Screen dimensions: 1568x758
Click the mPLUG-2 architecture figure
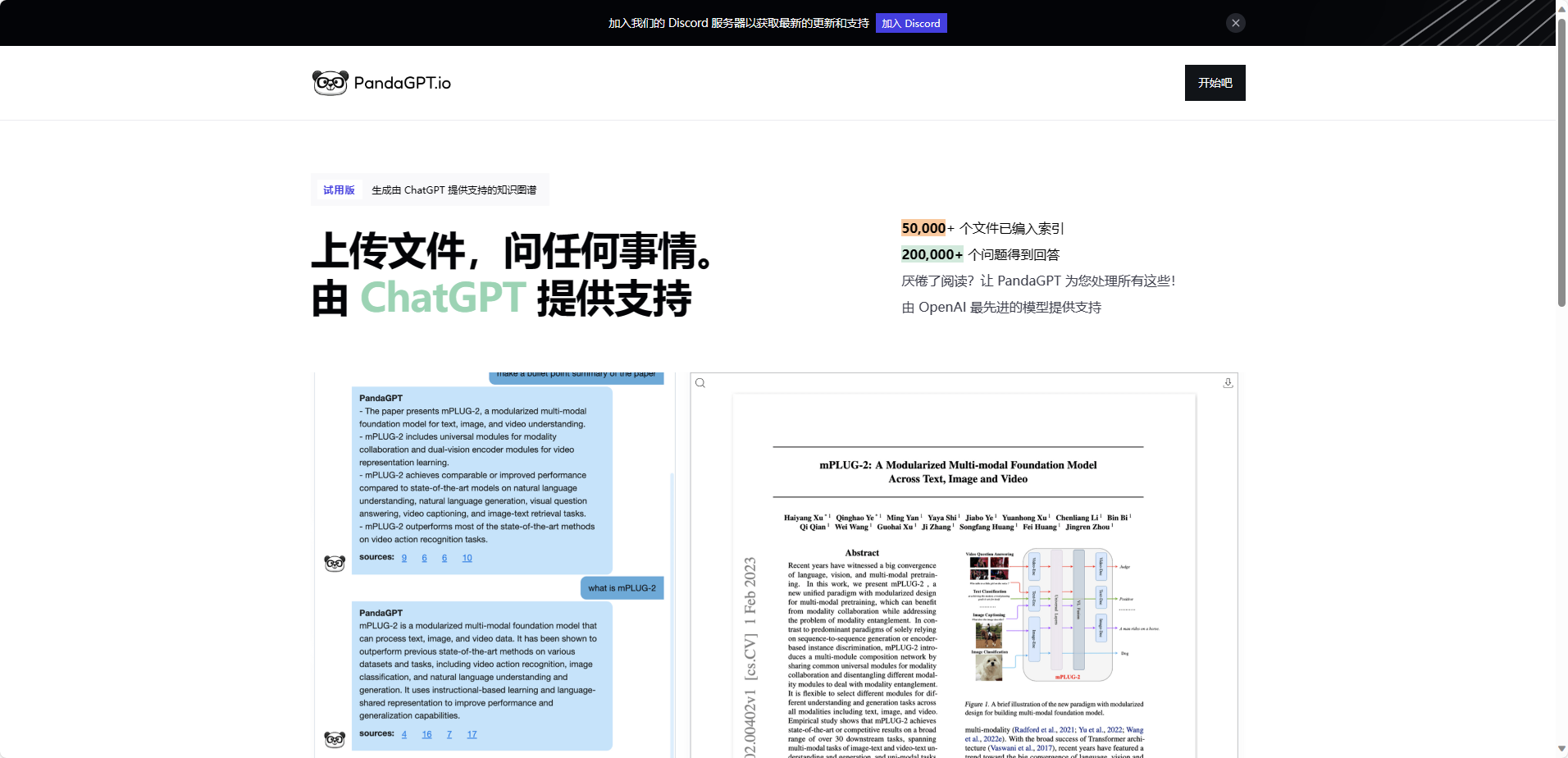click(1062, 615)
